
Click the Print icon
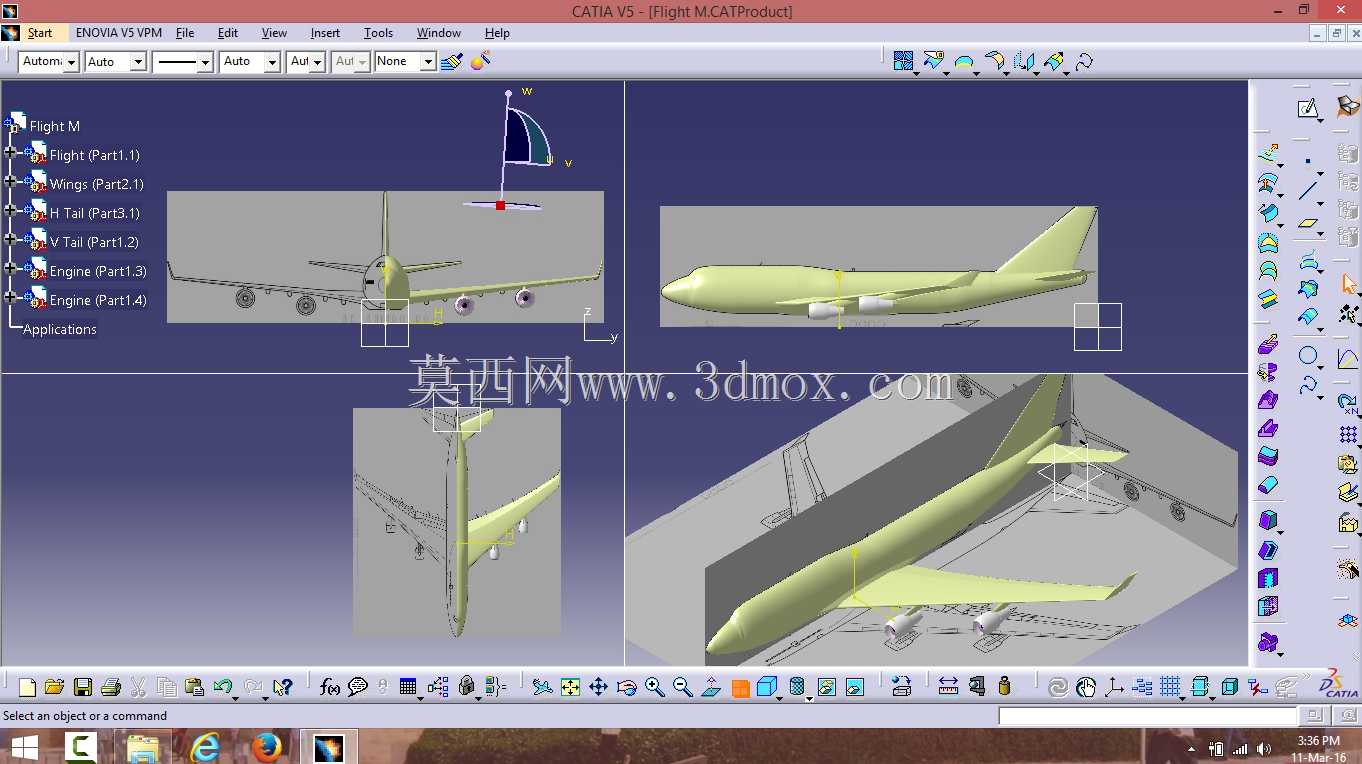(x=111, y=687)
